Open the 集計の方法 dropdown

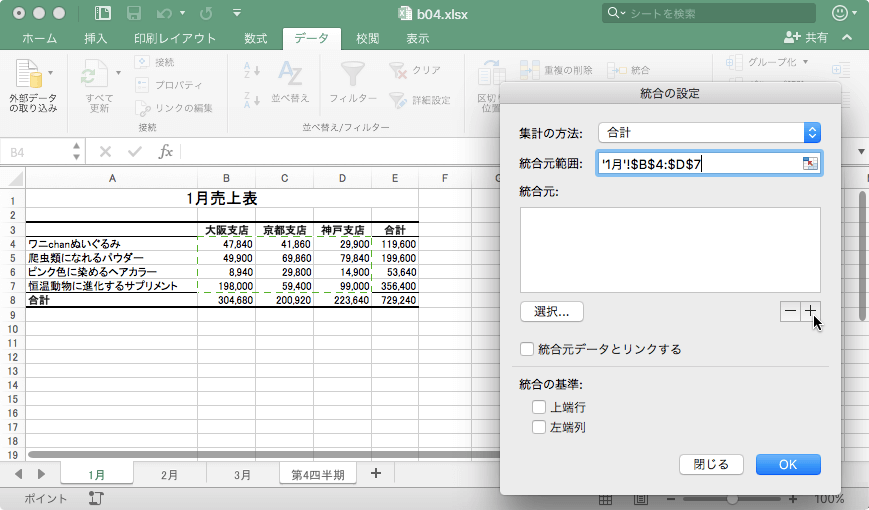point(709,133)
